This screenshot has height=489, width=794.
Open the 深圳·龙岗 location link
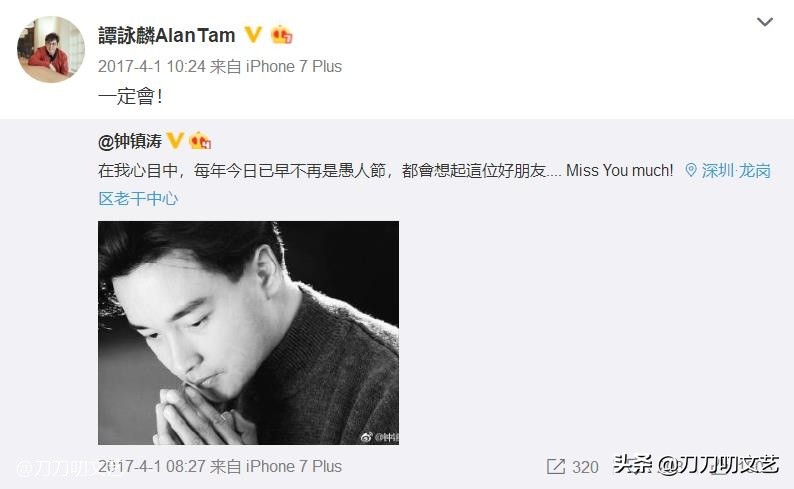[736, 171]
